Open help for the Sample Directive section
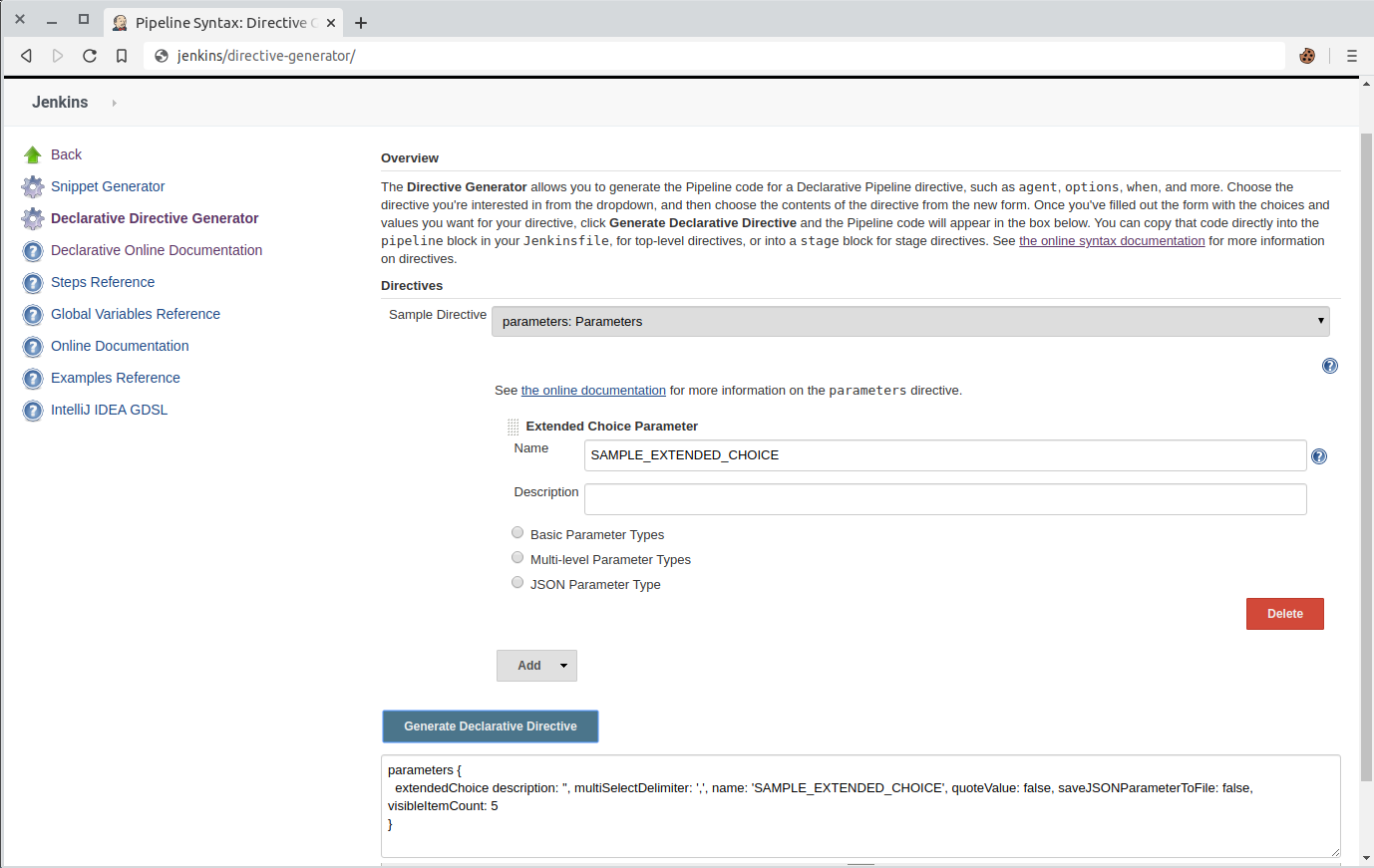The width and height of the screenshot is (1374, 868). click(1330, 366)
